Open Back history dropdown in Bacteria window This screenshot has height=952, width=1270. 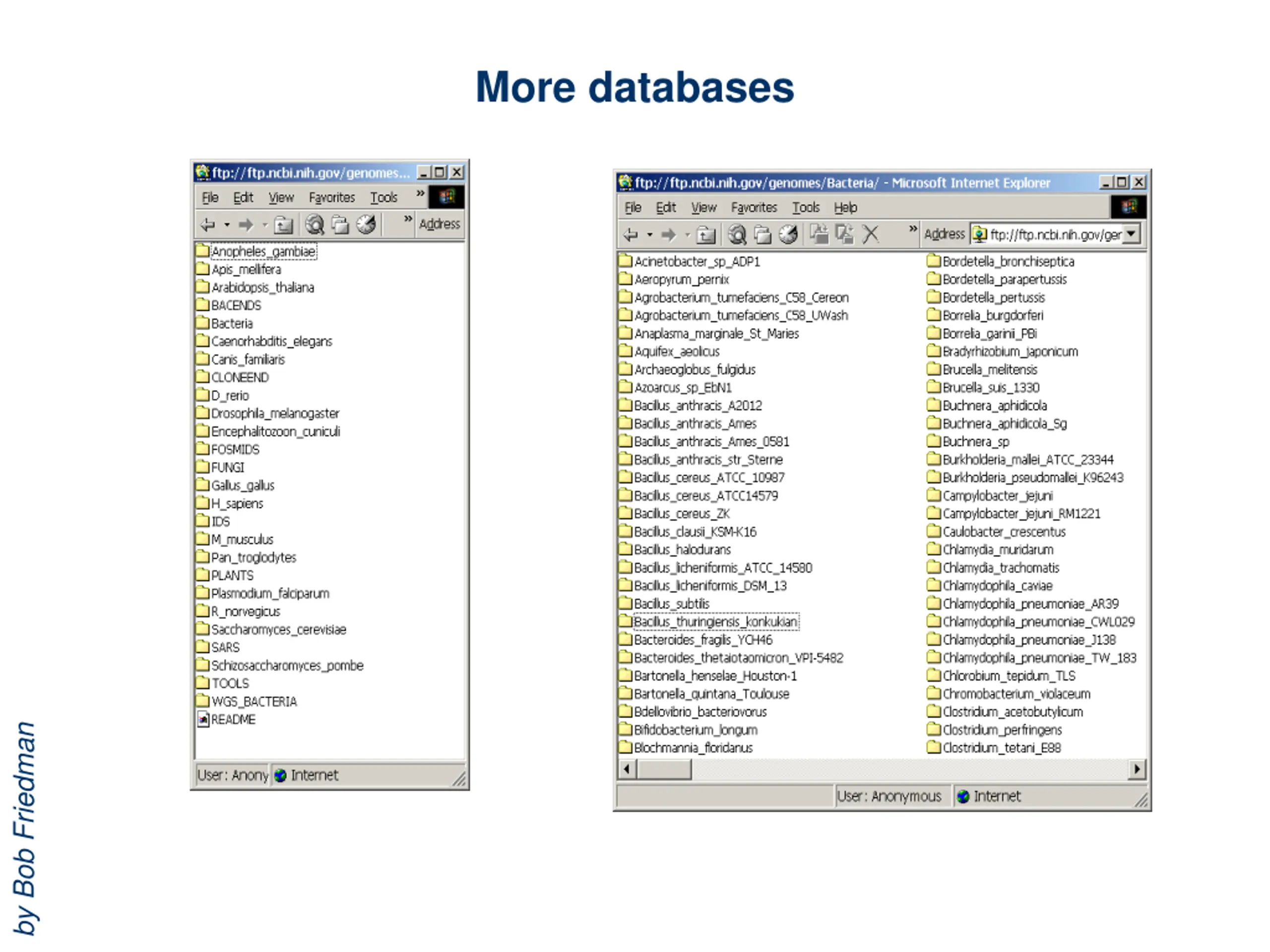[x=650, y=235]
